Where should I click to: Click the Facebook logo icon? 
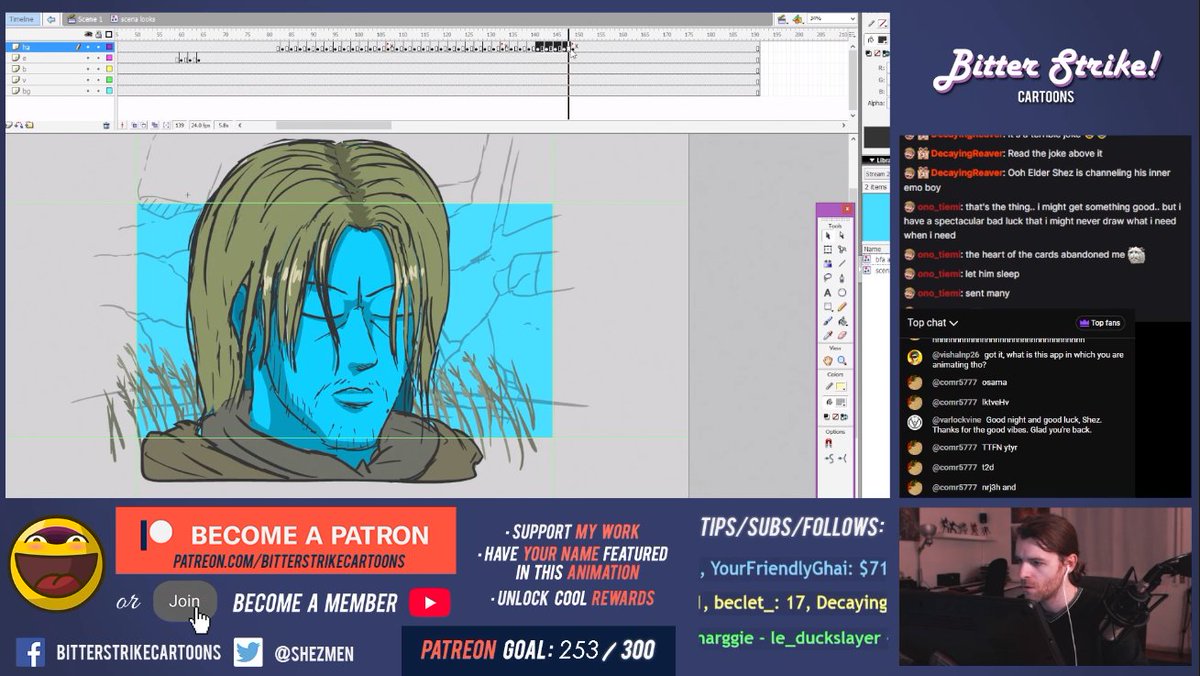[x=30, y=653]
